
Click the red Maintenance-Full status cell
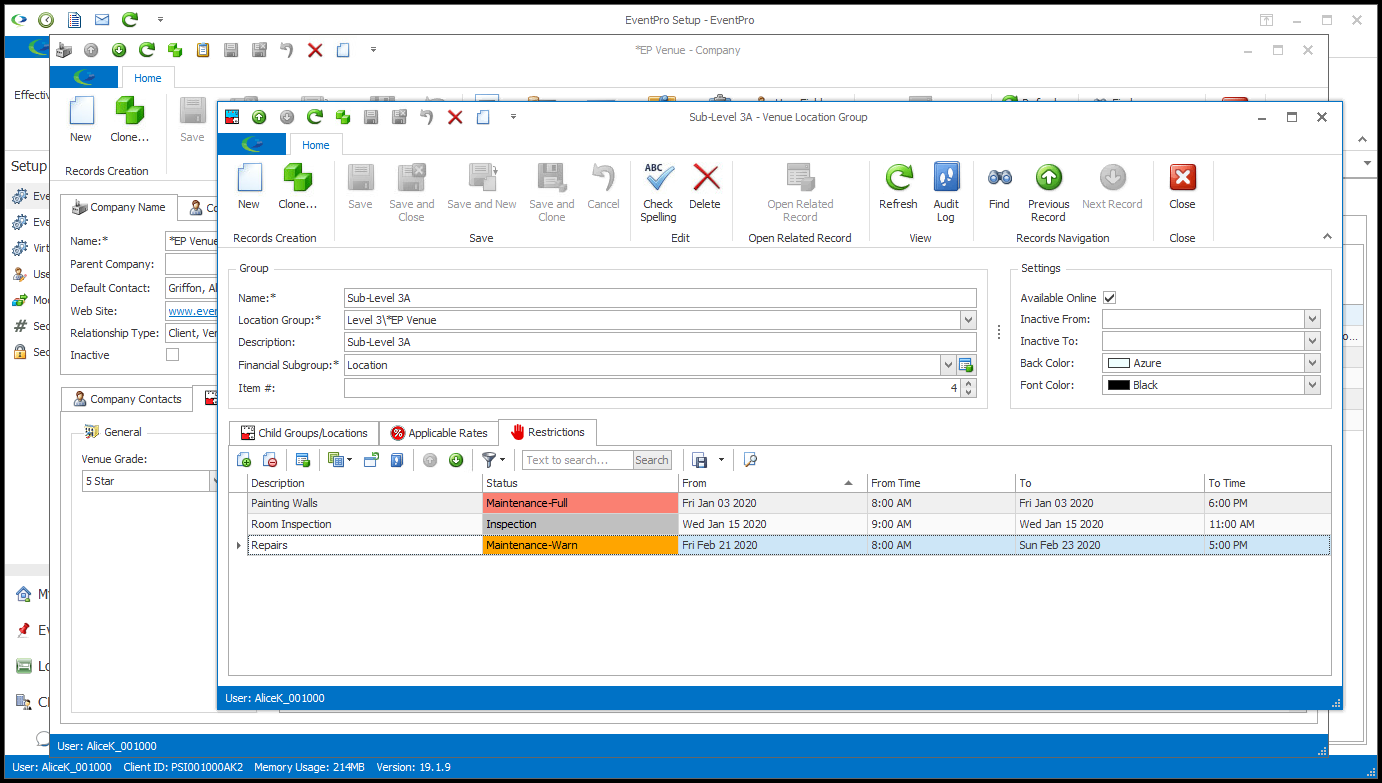pos(580,503)
